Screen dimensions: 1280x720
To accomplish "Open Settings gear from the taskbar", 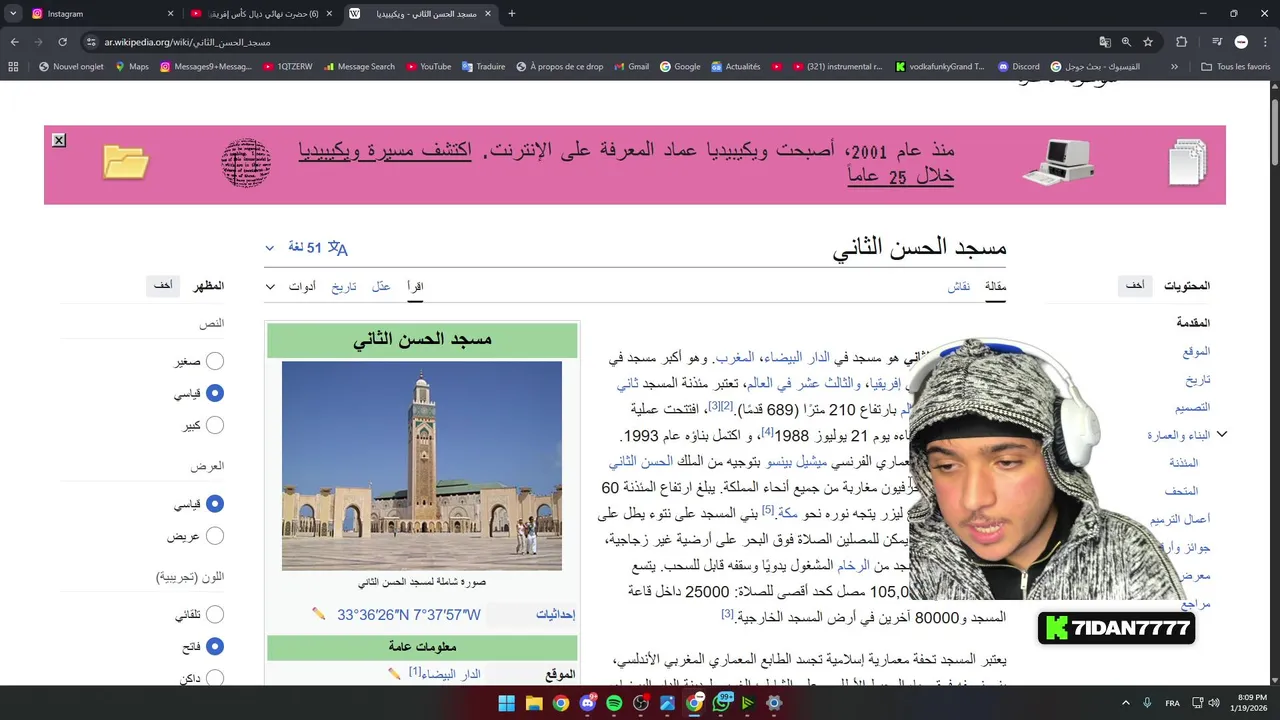I will (774, 703).
